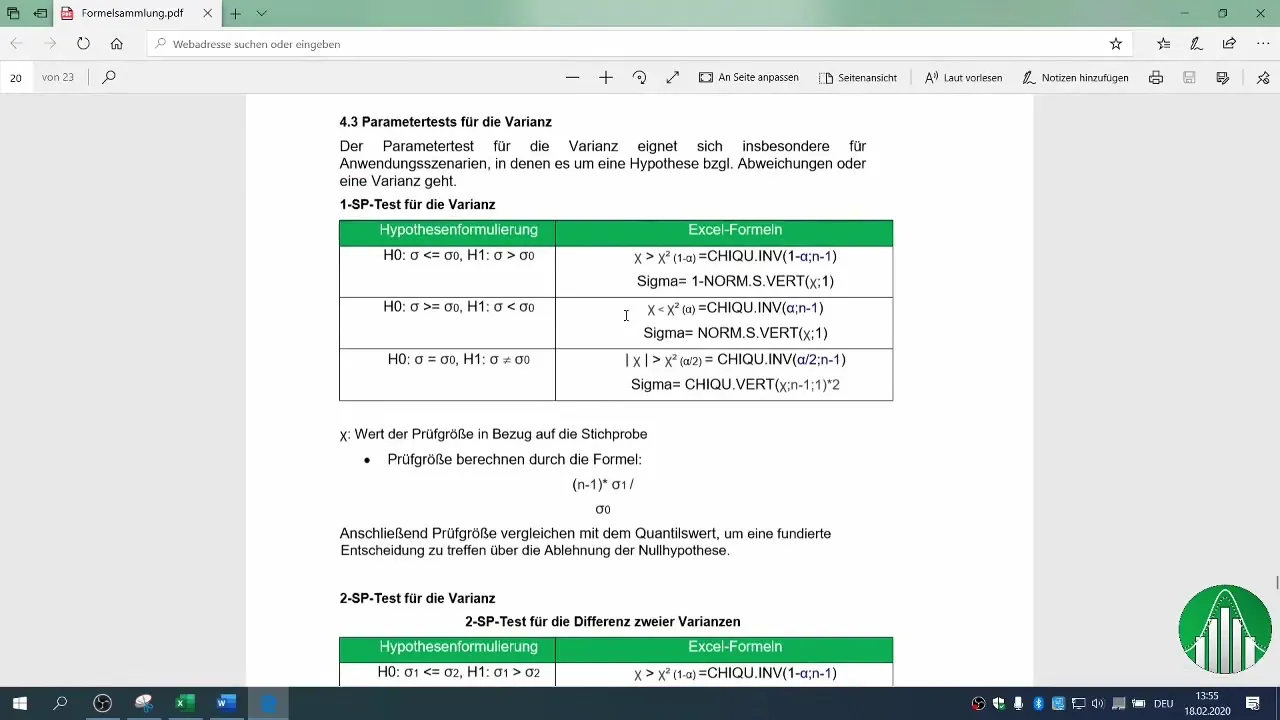Screen dimensions: 1280x720
Task: Click the address bar search field
Action: click(x=640, y=44)
